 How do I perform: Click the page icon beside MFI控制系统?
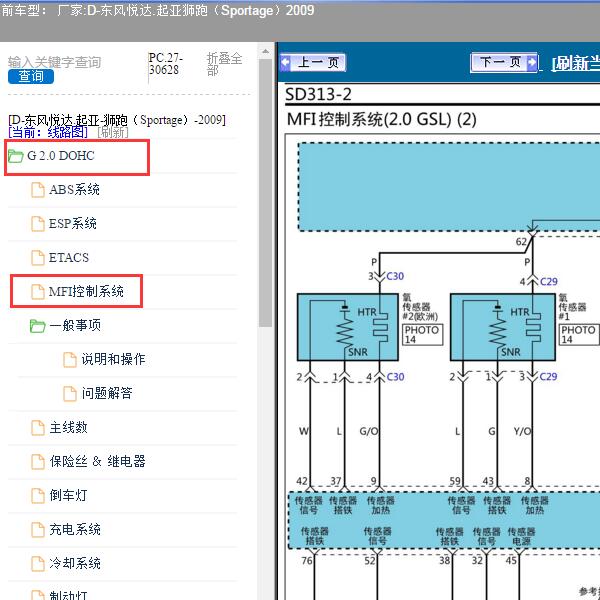(x=38, y=292)
